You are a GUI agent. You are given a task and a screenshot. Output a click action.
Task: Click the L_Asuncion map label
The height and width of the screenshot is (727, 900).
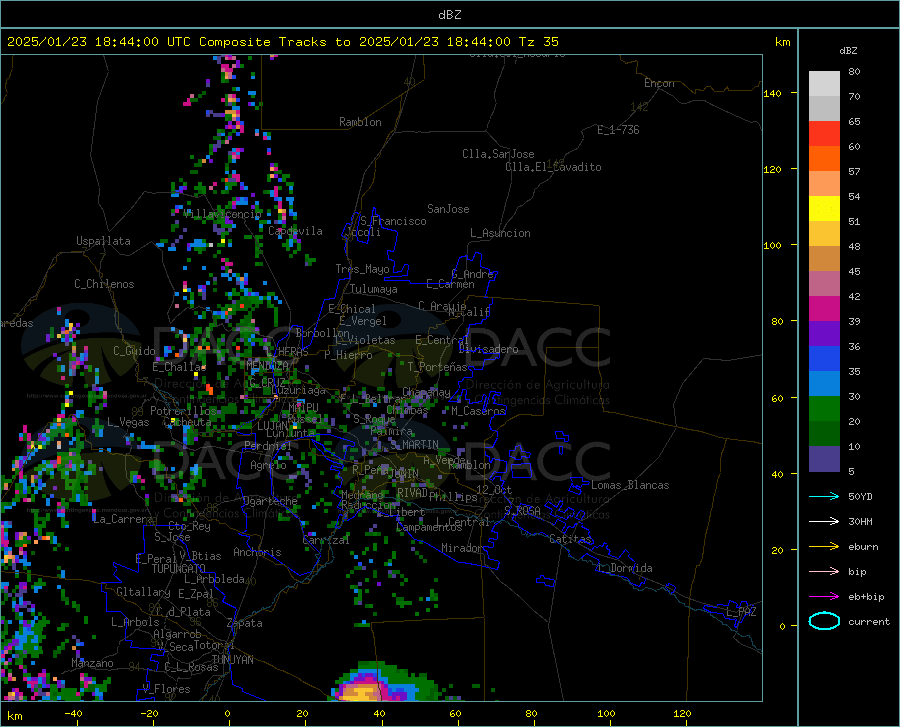coord(500,233)
